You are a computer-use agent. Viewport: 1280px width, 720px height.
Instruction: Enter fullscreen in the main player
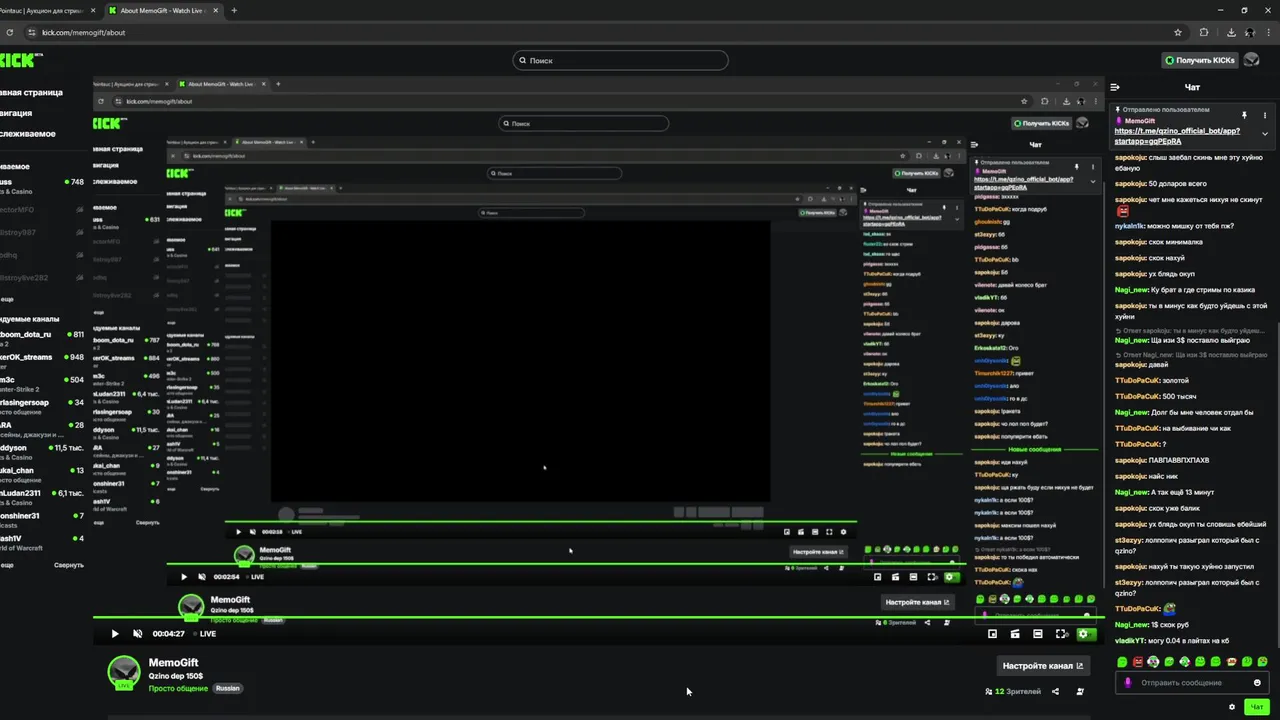1061,633
